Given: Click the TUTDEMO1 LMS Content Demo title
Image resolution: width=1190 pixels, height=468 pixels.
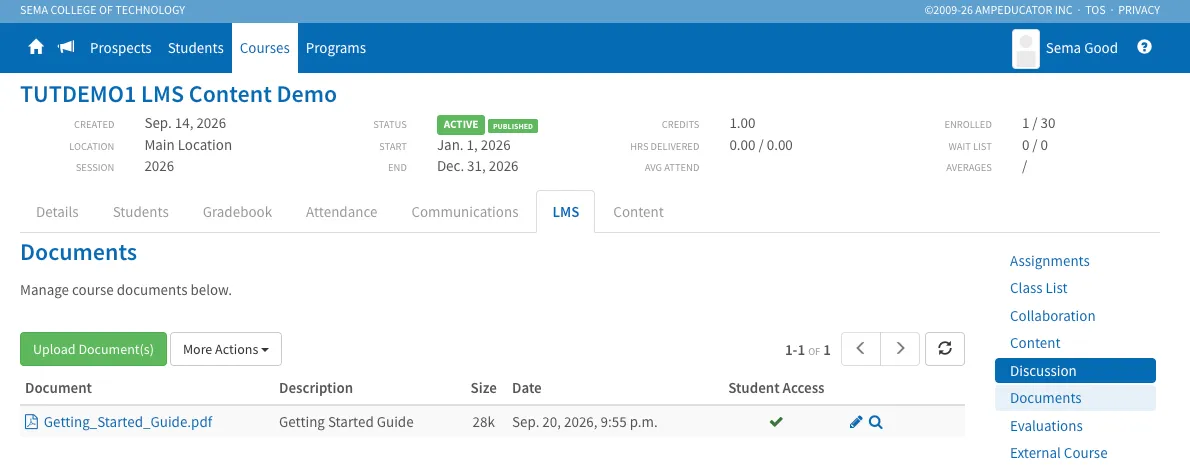Looking at the screenshot, I should click(x=178, y=94).
